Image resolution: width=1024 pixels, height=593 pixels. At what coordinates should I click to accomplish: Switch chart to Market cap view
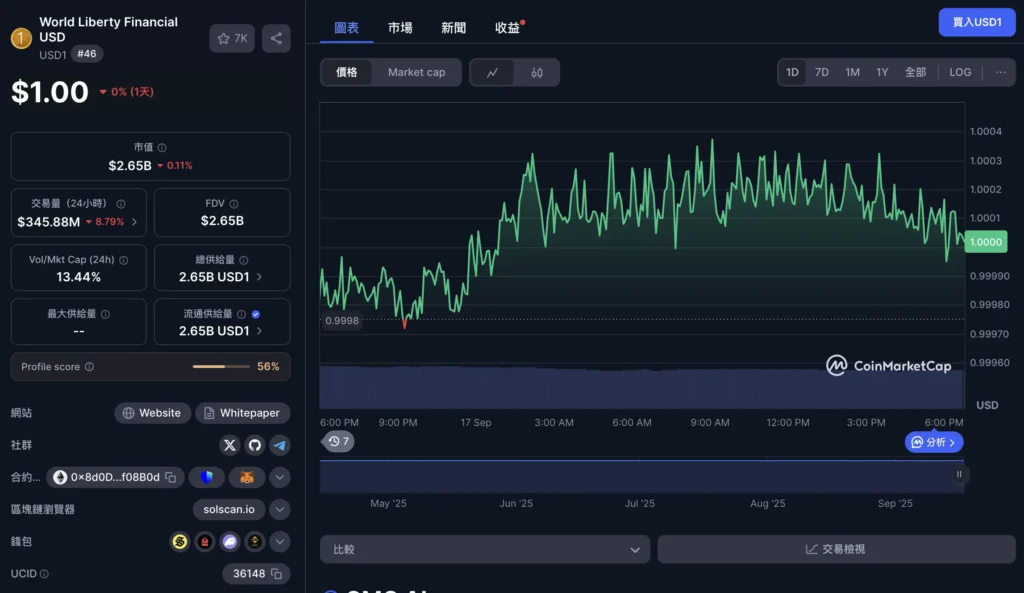(417, 72)
